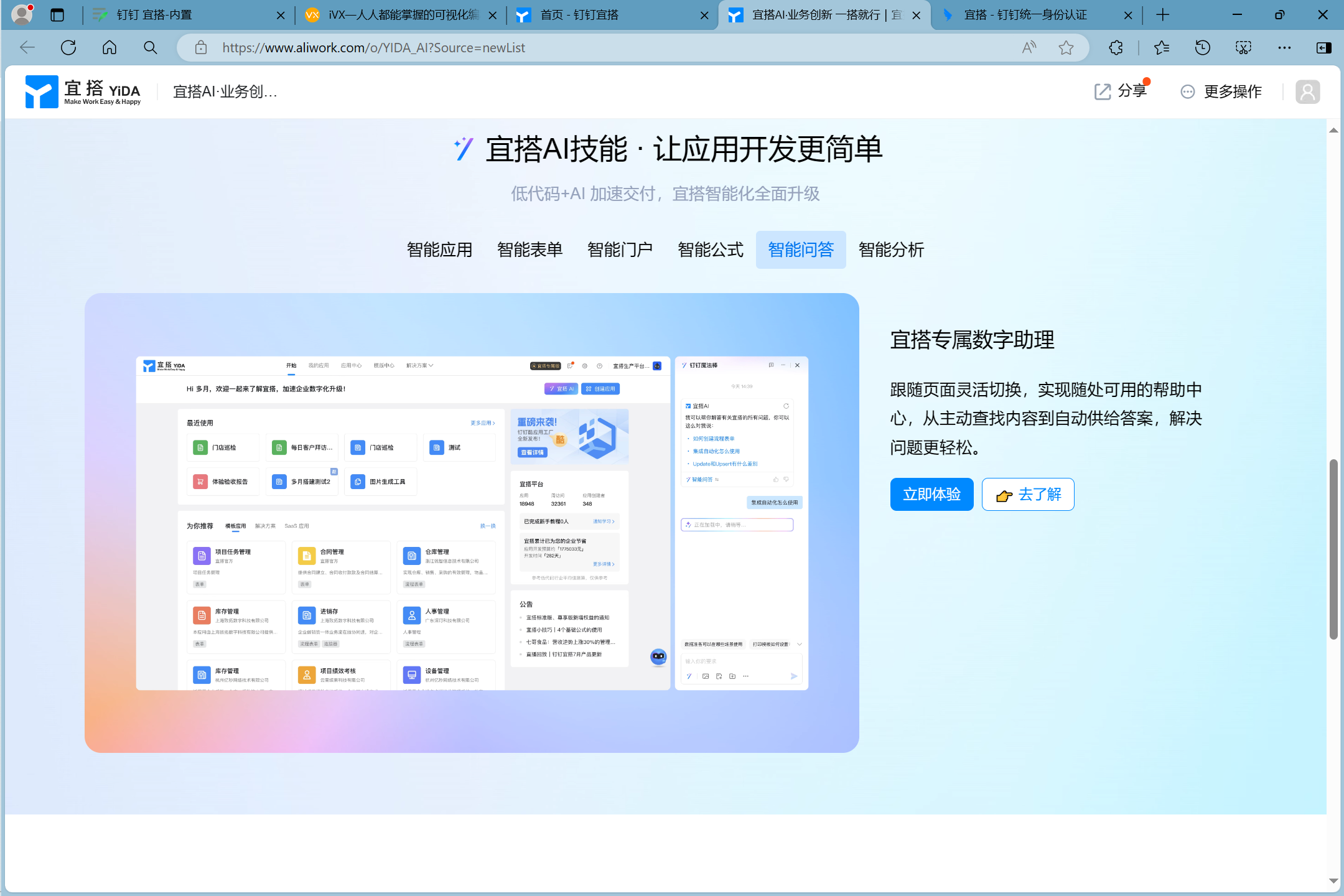The image size is (1344, 896).
Task: Select the 智能分析 tab
Action: click(x=891, y=250)
